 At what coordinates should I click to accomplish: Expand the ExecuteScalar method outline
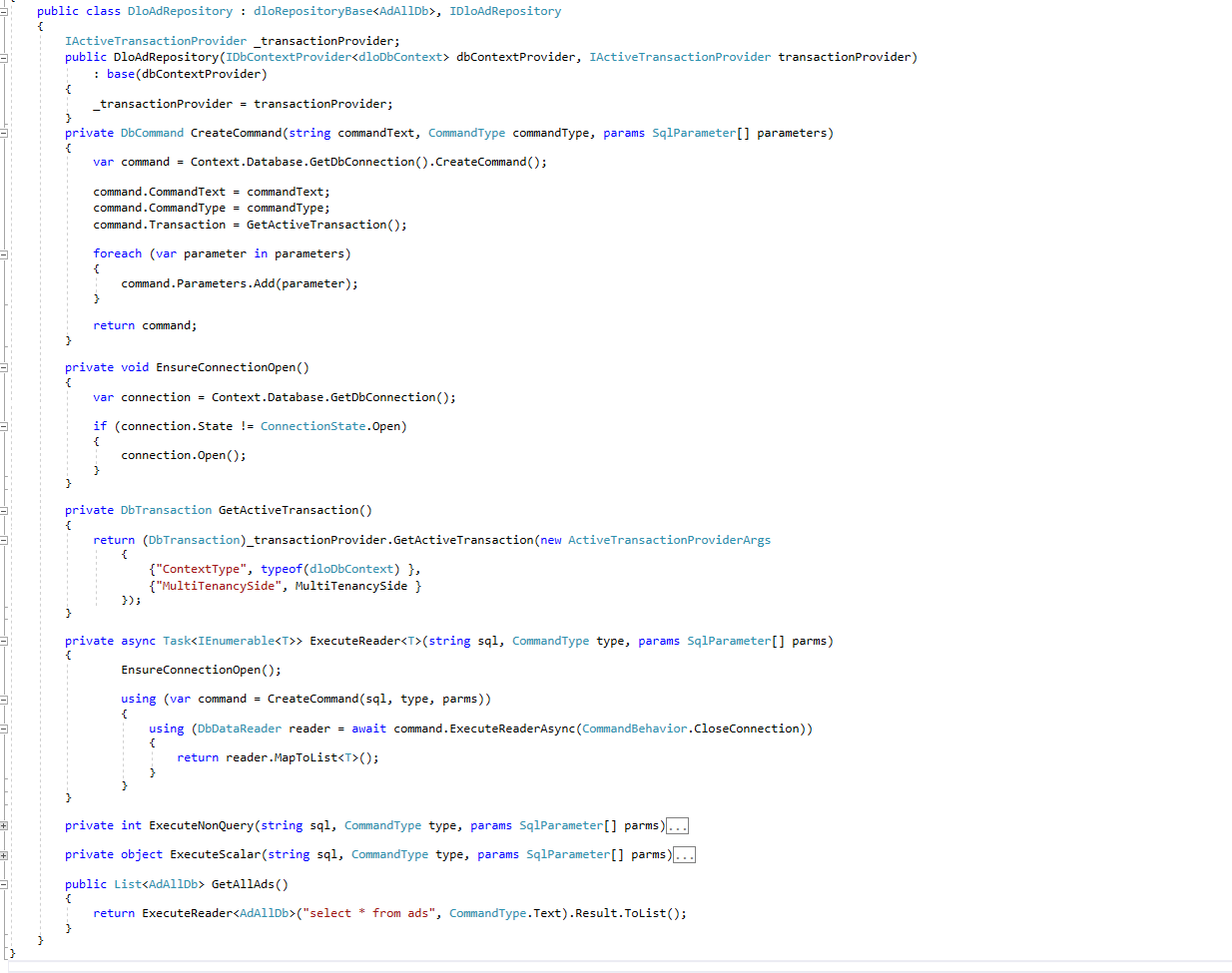(x=4, y=854)
